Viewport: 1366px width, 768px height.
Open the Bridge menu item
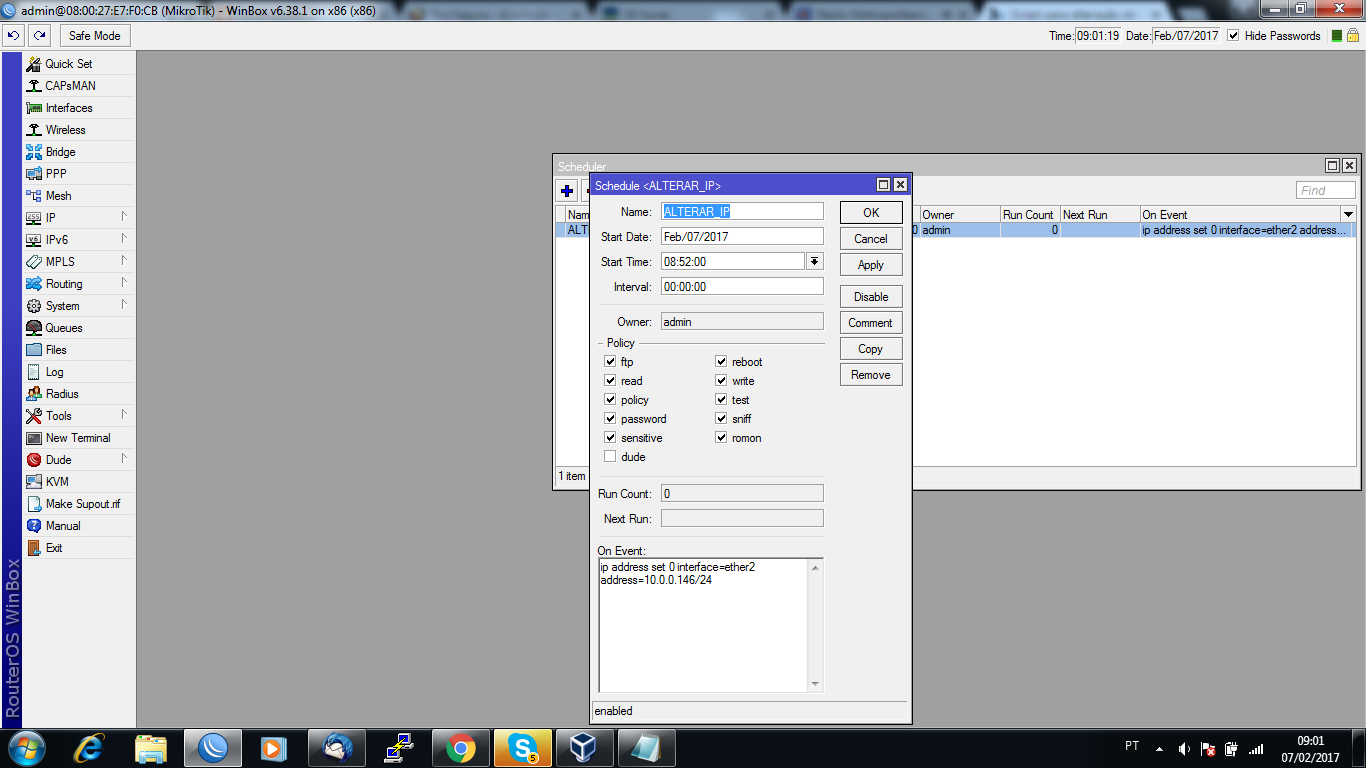coord(60,151)
